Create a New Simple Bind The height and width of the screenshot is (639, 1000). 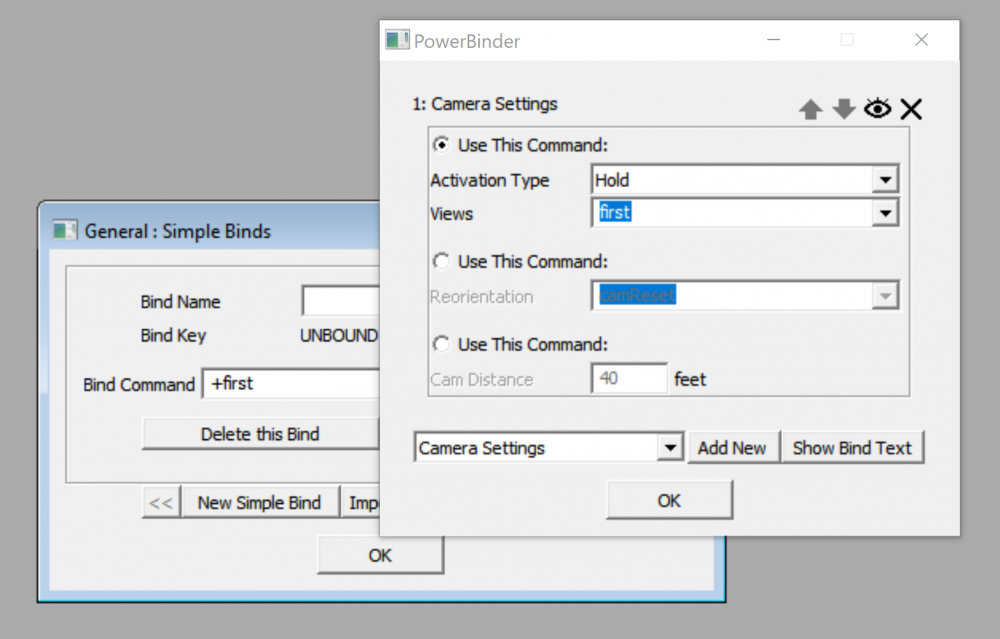[x=260, y=501]
